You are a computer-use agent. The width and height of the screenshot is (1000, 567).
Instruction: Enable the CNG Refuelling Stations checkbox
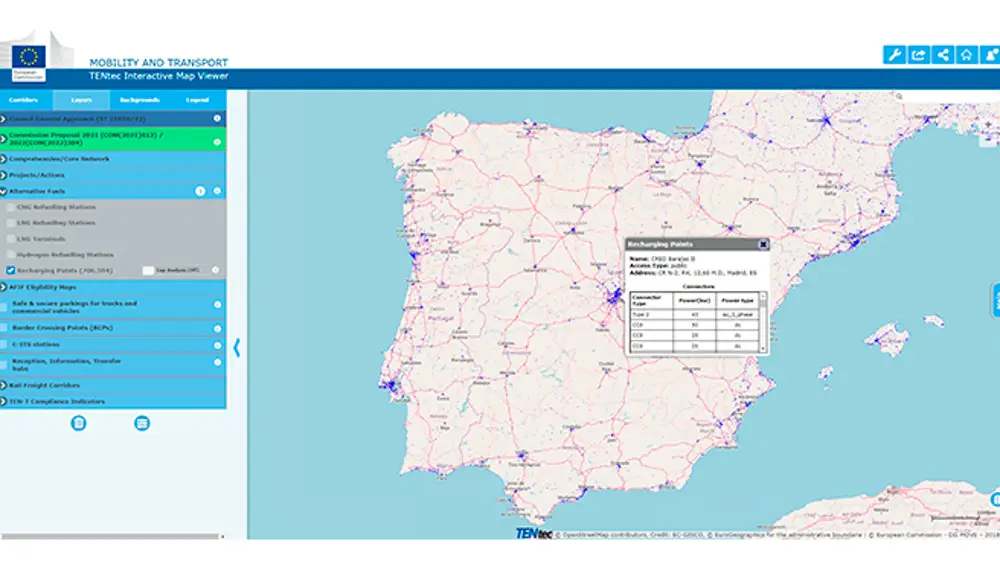pyautogui.click(x=11, y=207)
